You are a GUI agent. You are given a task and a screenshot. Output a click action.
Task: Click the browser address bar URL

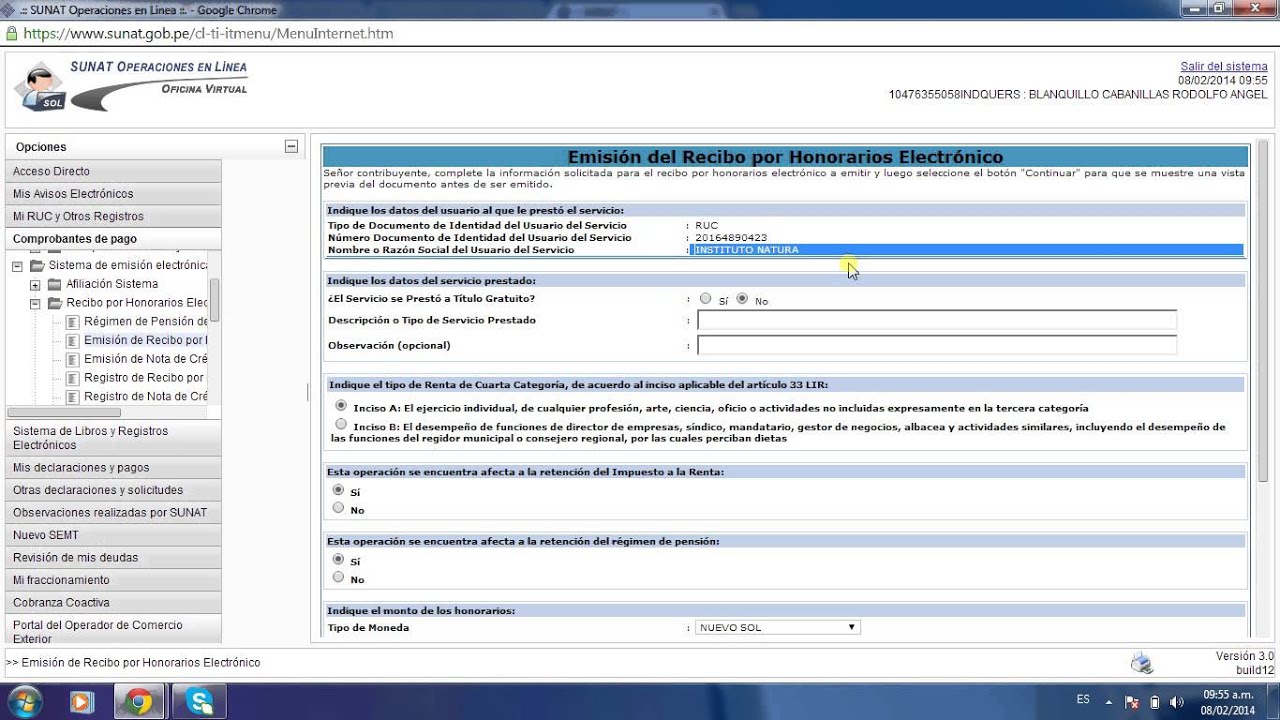[x=208, y=33]
